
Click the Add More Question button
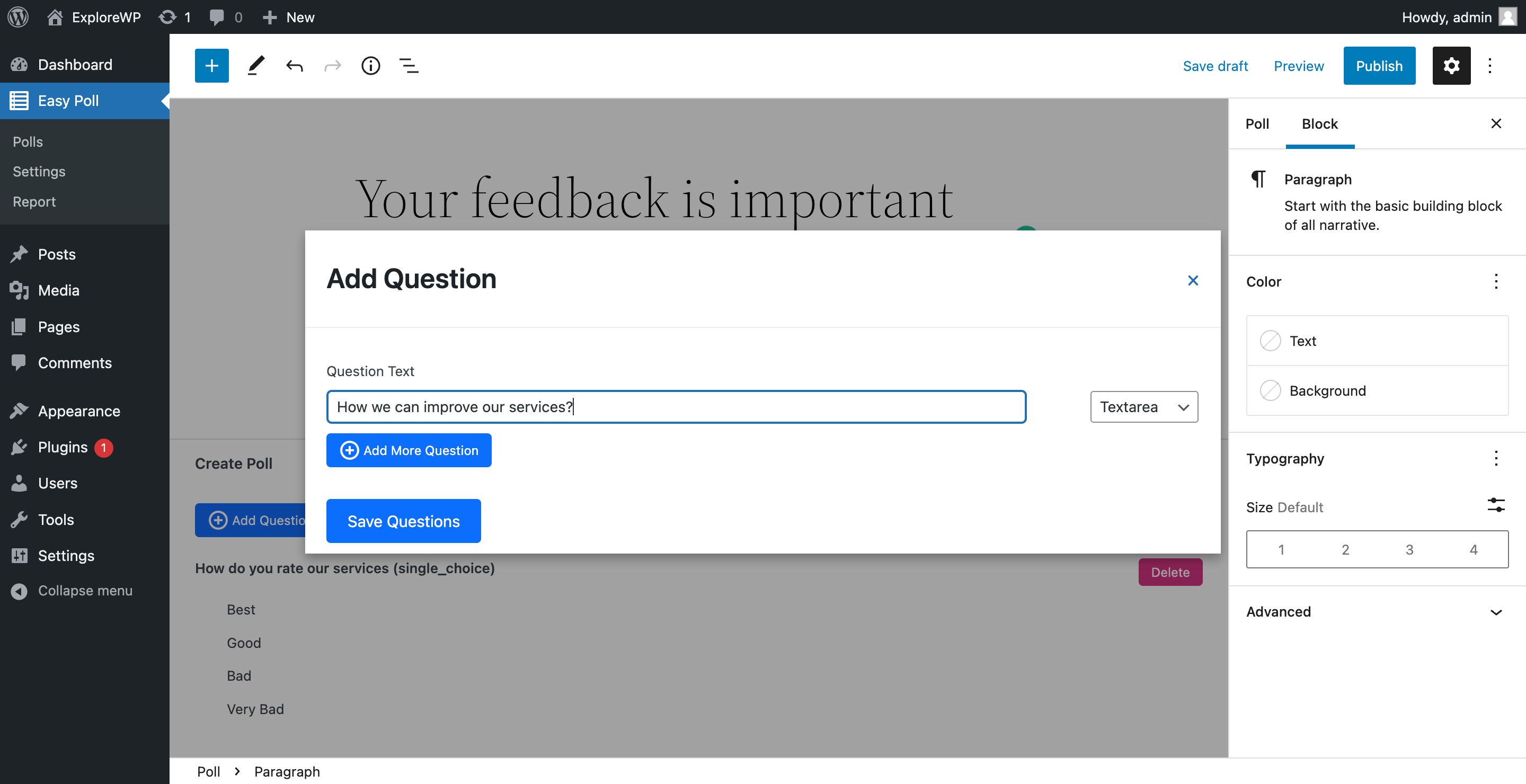[409, 450]
